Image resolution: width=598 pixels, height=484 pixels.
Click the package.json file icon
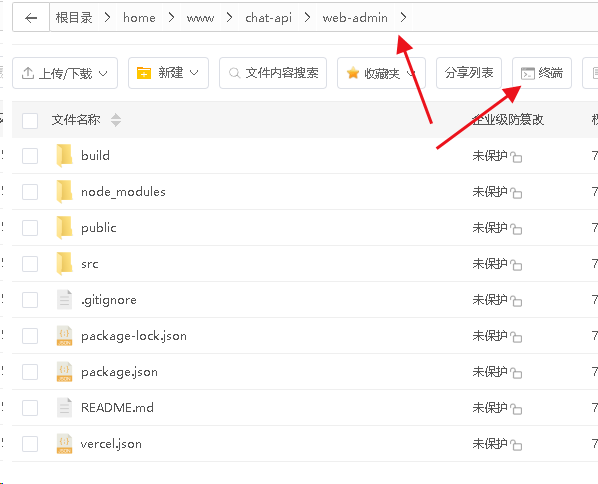click(64, 372)
